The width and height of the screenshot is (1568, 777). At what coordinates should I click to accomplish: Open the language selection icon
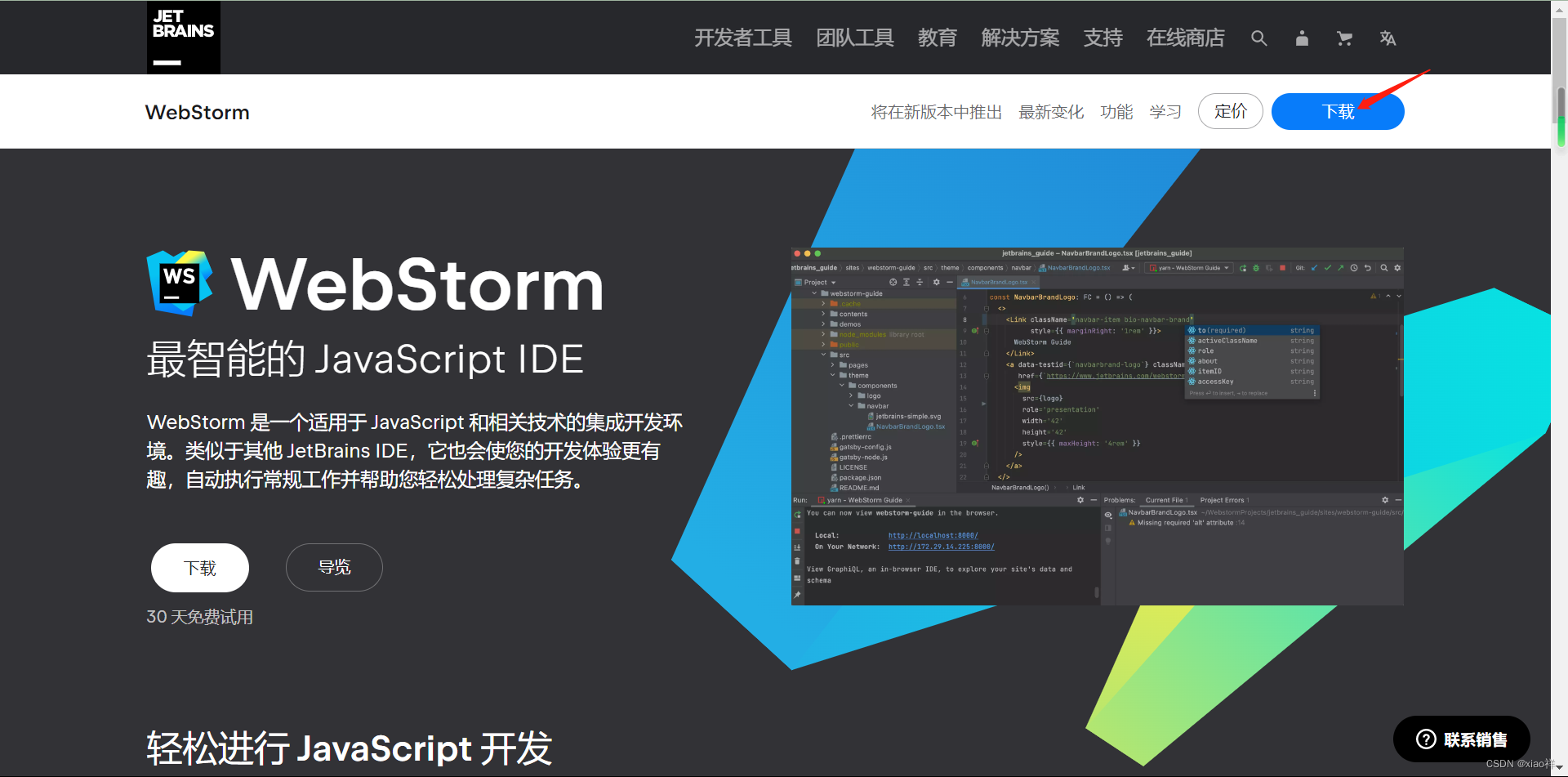[1388, 38]
